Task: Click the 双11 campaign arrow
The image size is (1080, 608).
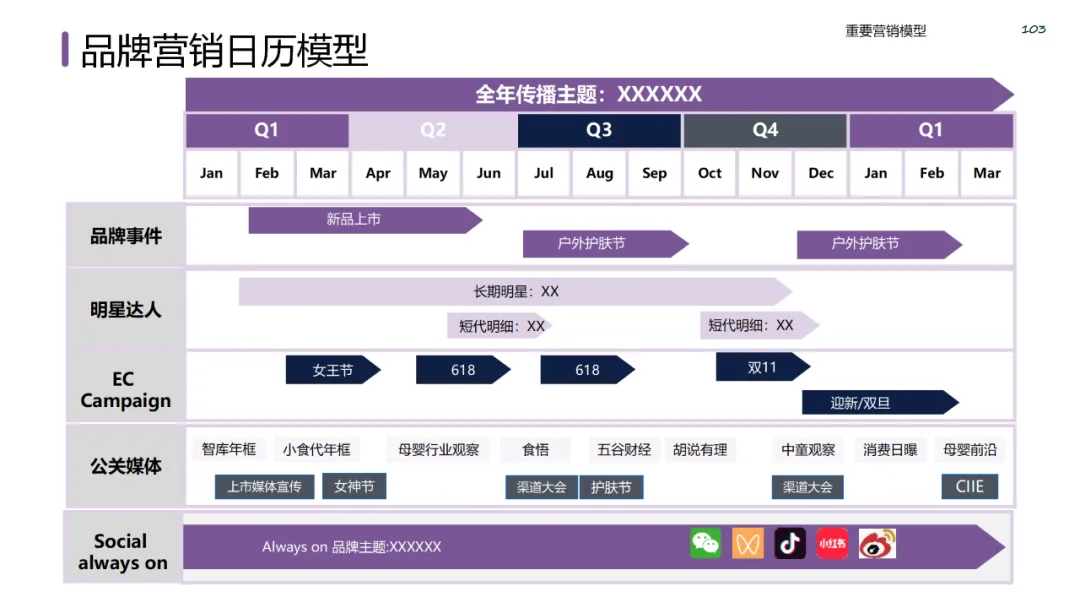Action: (x=757, y=367)
